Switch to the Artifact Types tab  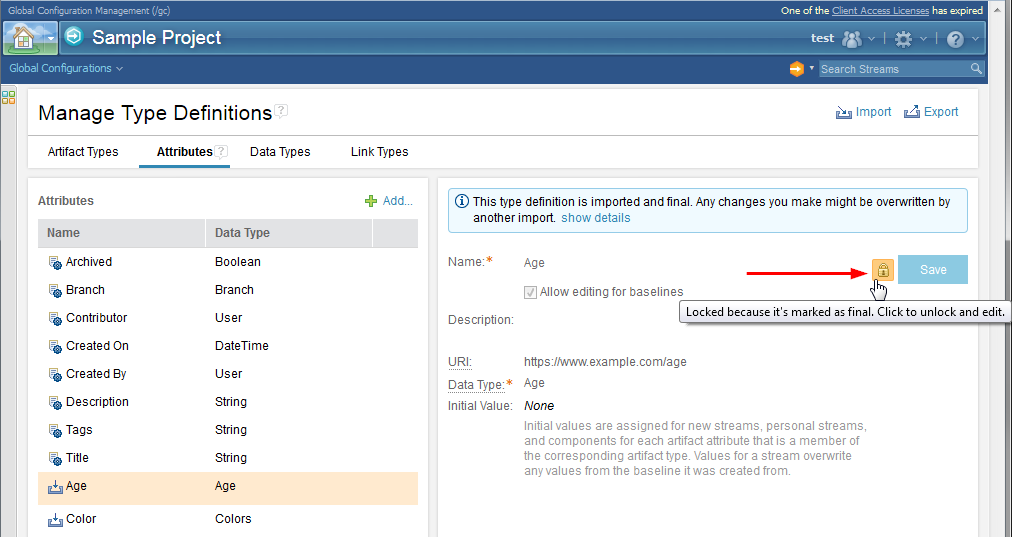(x=83, y=152)
